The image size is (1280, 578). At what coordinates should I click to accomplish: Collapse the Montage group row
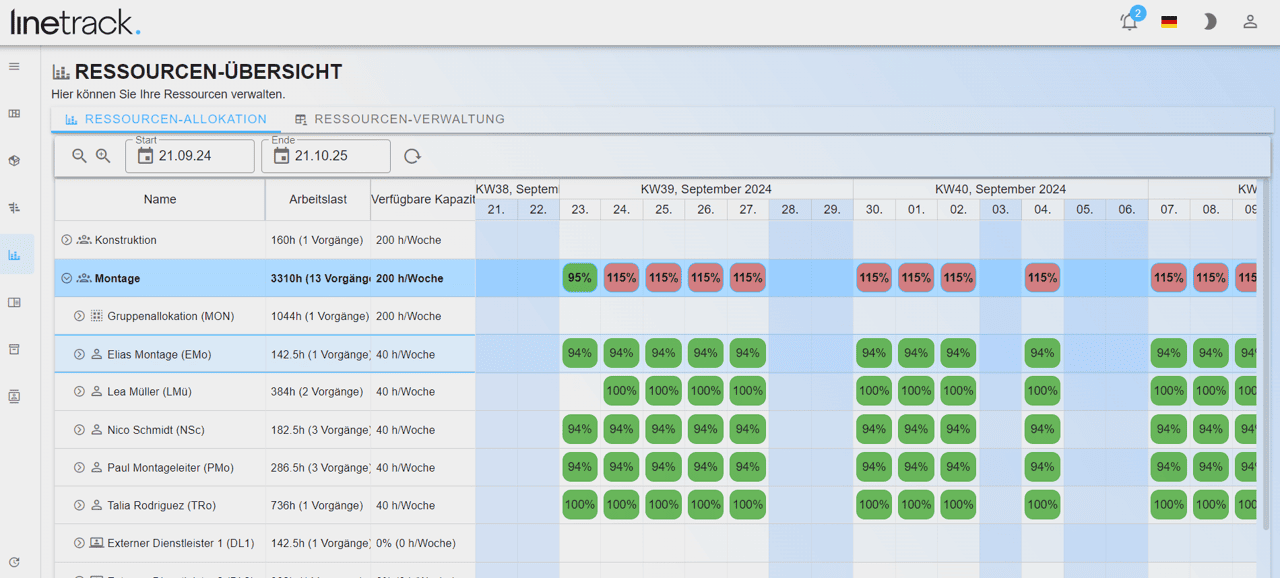(x=67, y=278)
